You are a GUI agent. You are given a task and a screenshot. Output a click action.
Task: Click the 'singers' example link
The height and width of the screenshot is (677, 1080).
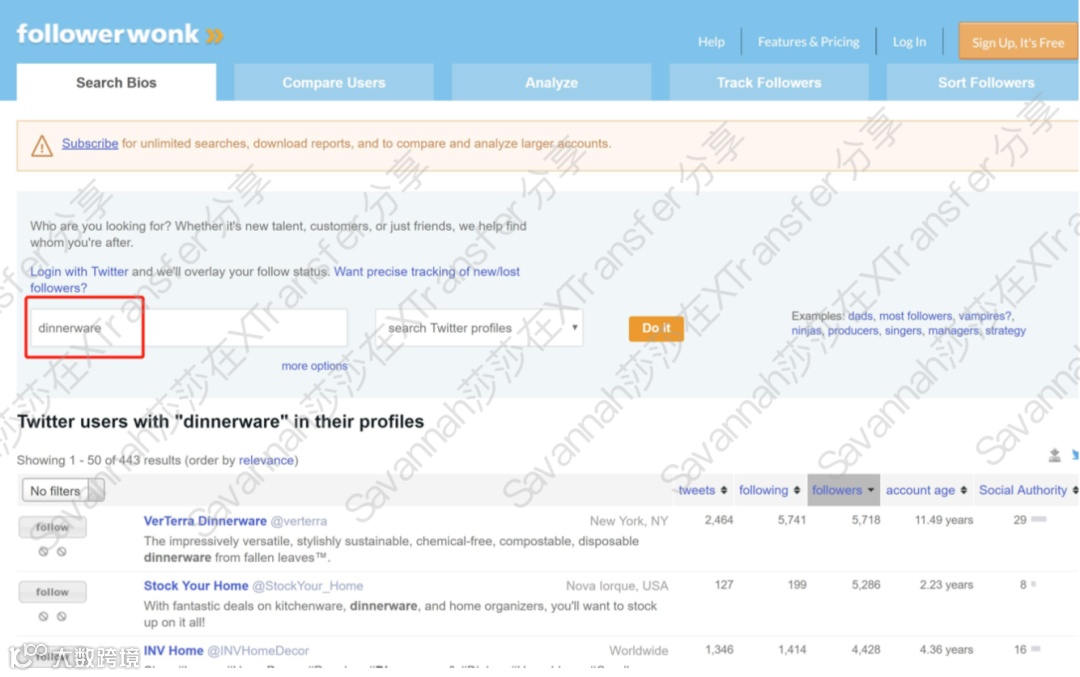coord(903,331)
